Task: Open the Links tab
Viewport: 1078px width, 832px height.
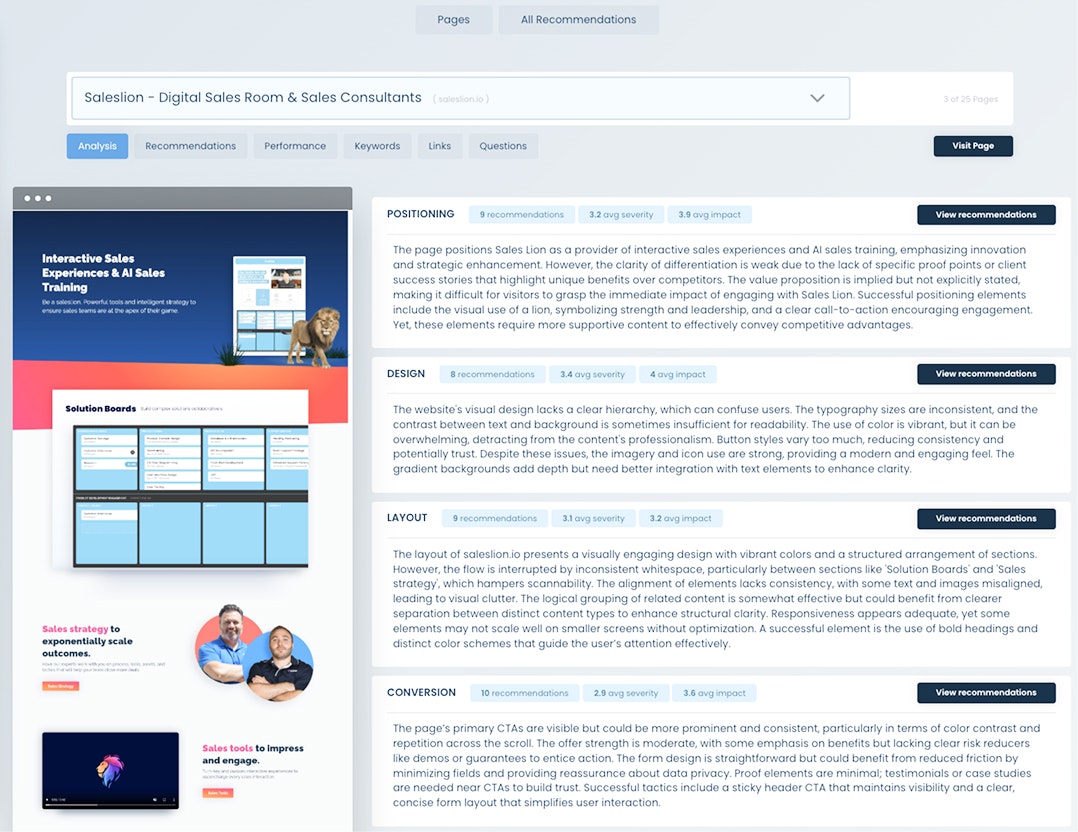Action: pyautogui.click(x=439, y=146)
